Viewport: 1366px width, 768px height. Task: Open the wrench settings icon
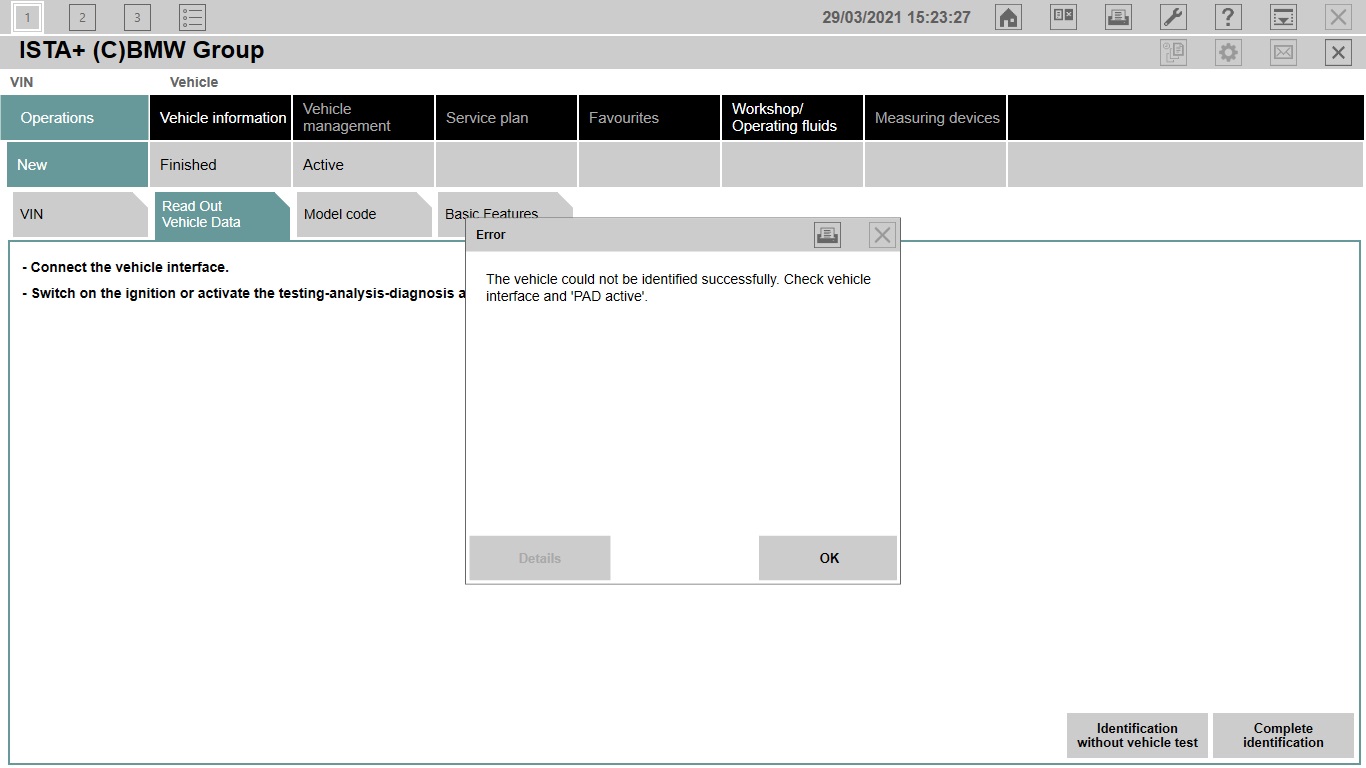pos(1173,17)
